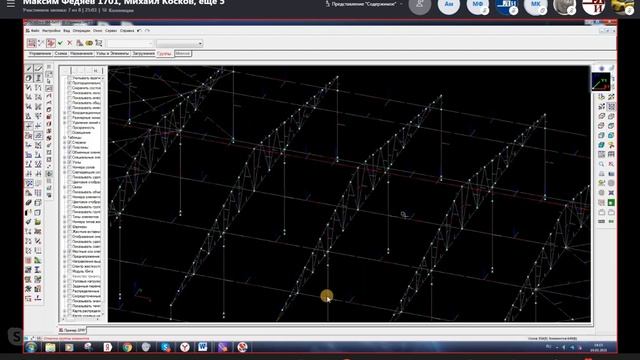Switch to the Назначения tab
640x360 pixels.
coord(81,53)
